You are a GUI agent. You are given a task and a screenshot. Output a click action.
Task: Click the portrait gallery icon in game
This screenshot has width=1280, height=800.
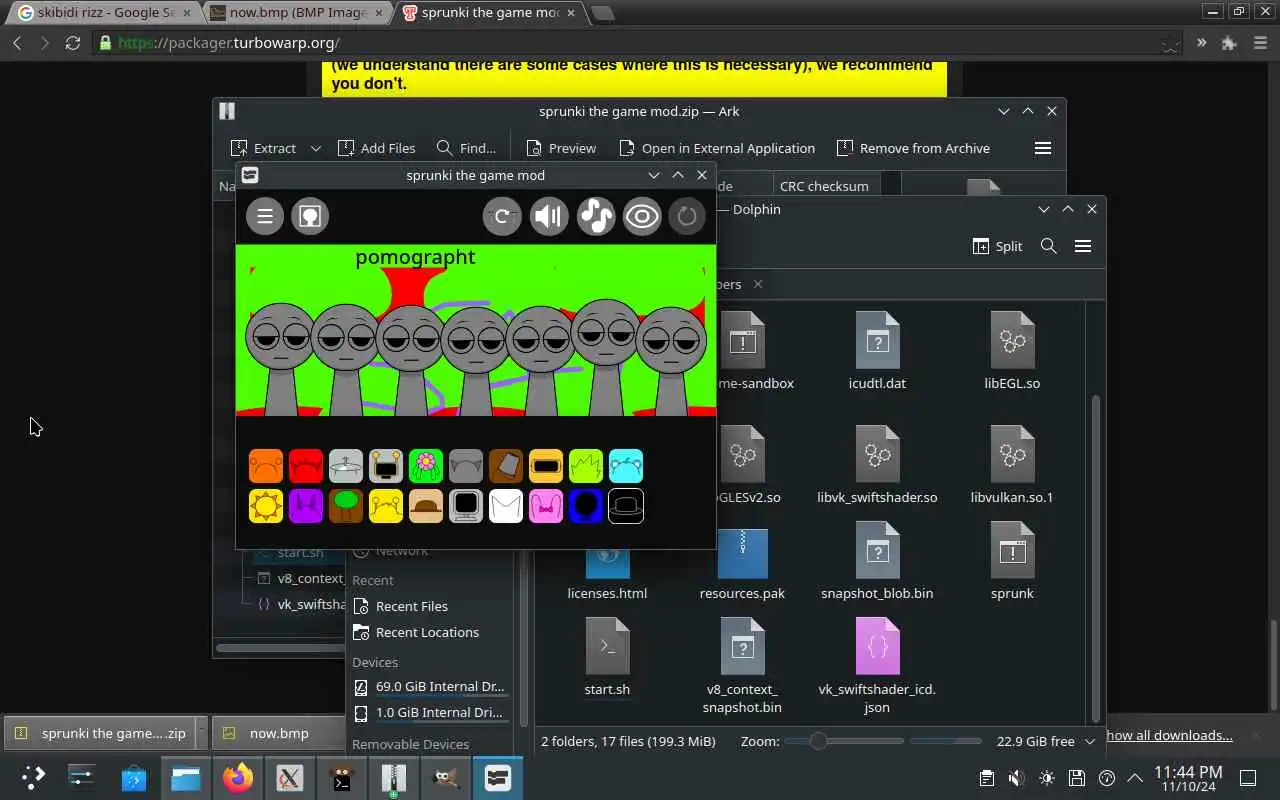(310, 216)
